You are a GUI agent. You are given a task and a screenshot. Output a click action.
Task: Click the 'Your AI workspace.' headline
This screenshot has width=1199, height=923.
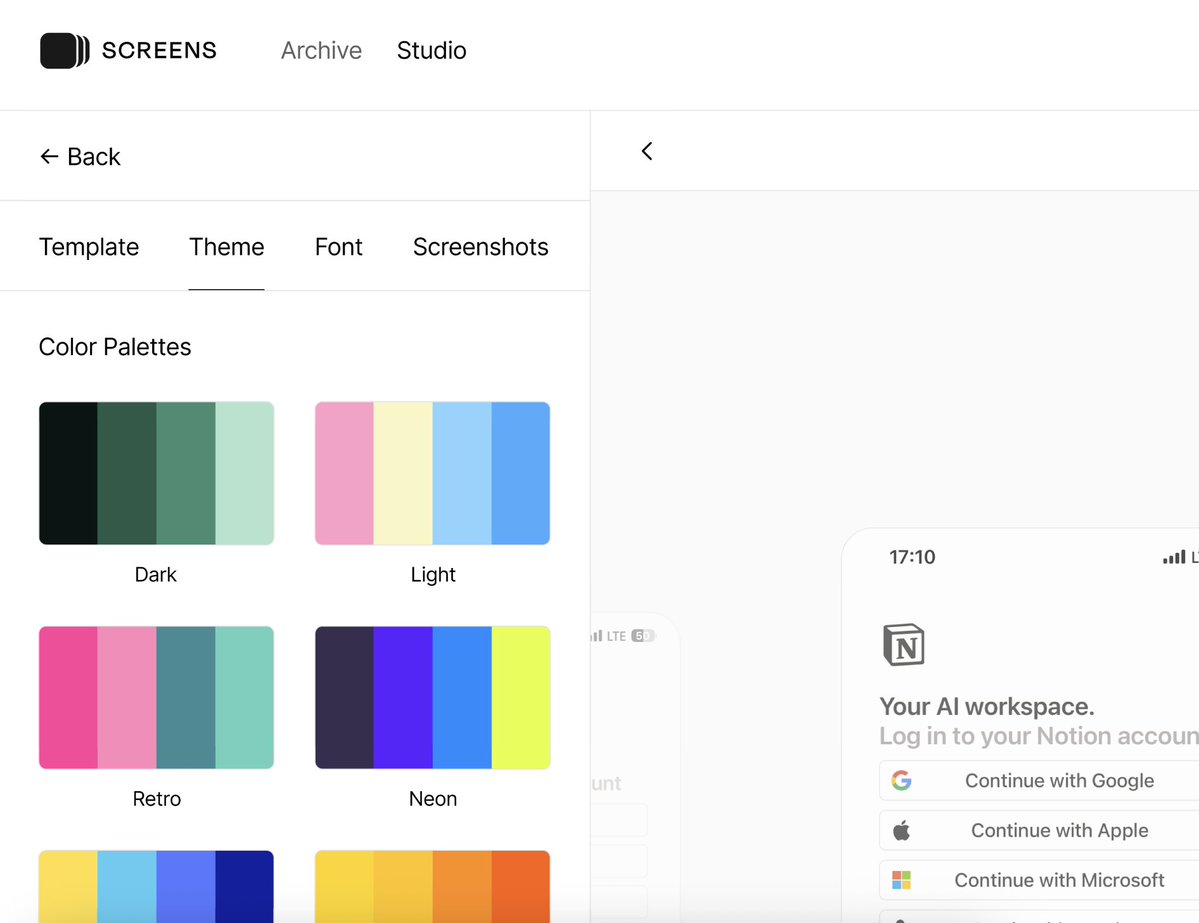pyautogui.click(x=986, y=707)
